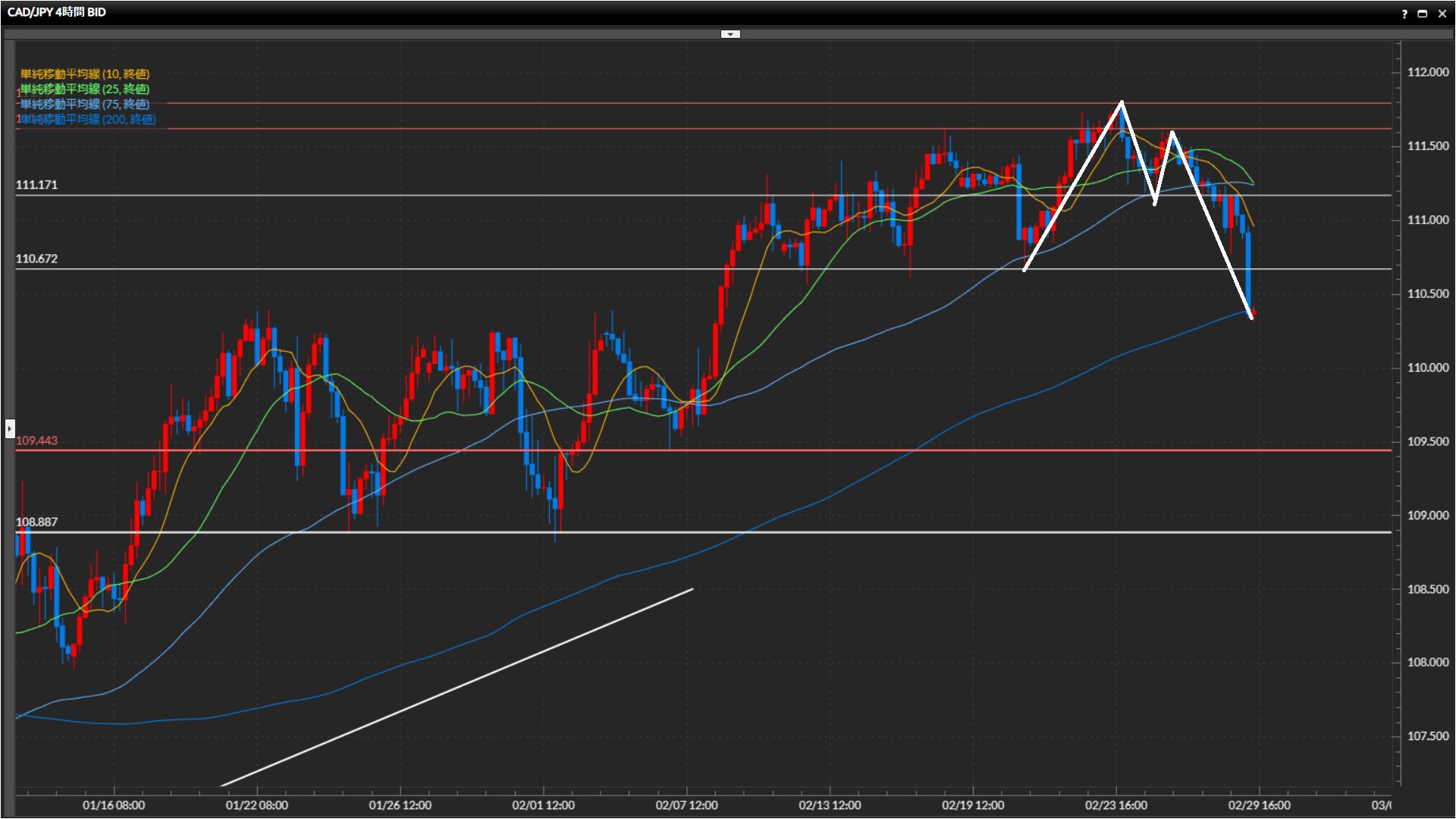Expand the hidden top toolbar arrow
This screenshot has height=819, width=1456.
(x=730, y=34)
